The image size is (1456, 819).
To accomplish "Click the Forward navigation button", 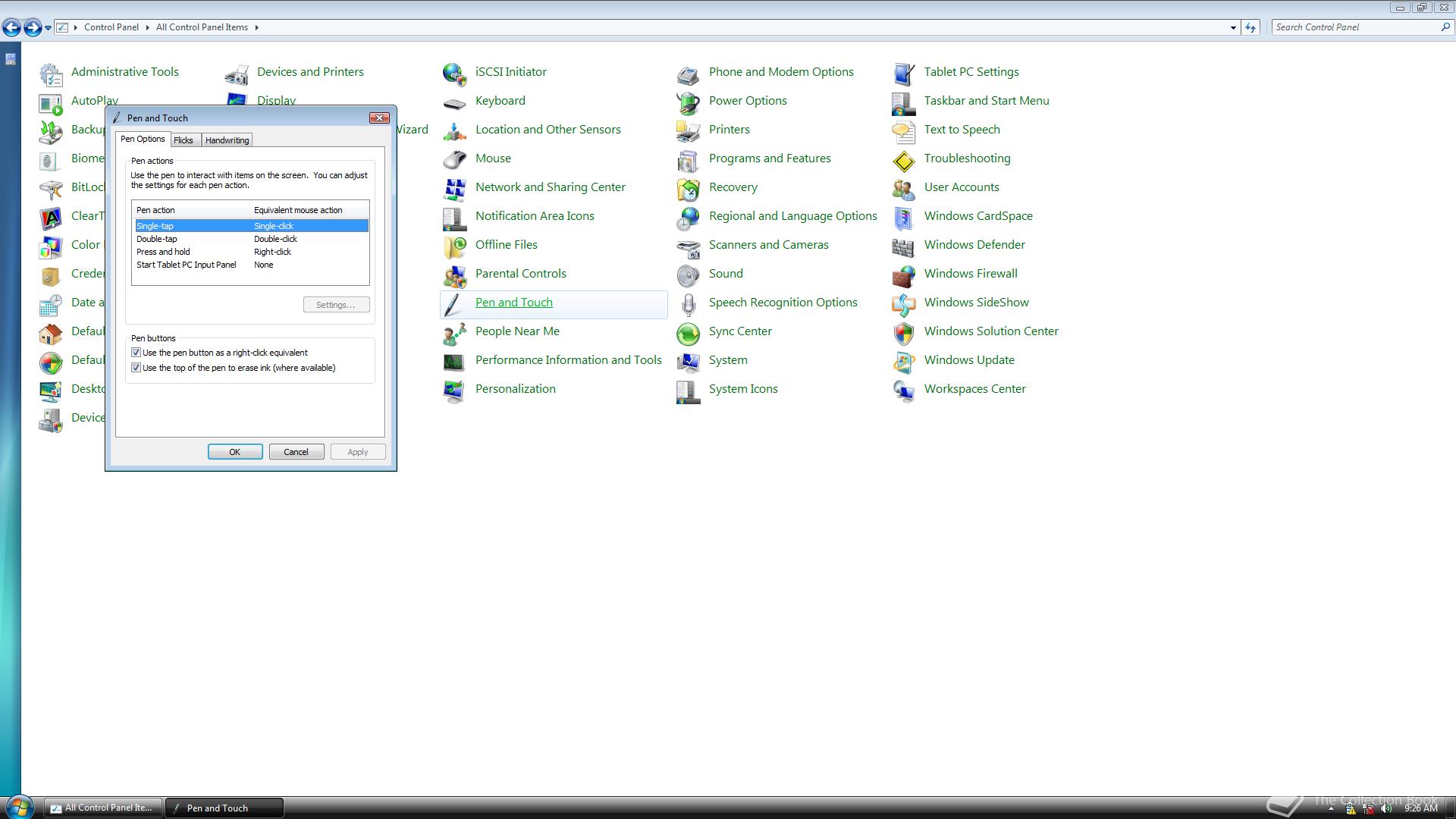I will [33, 28].
